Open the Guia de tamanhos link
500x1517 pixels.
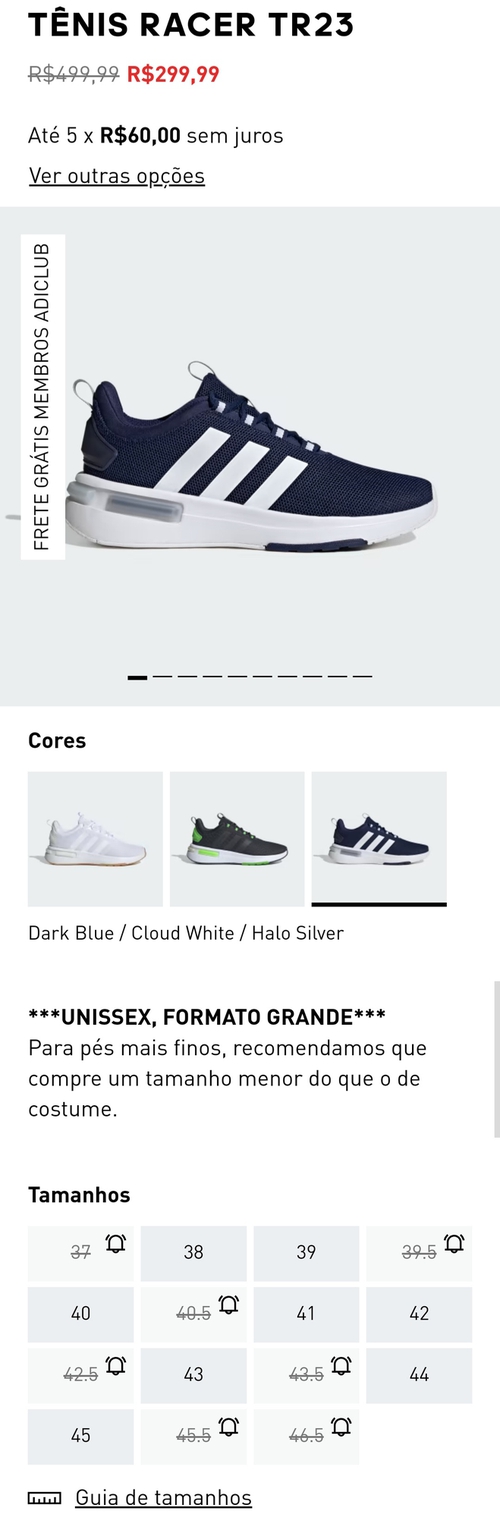coord(164,1498)
